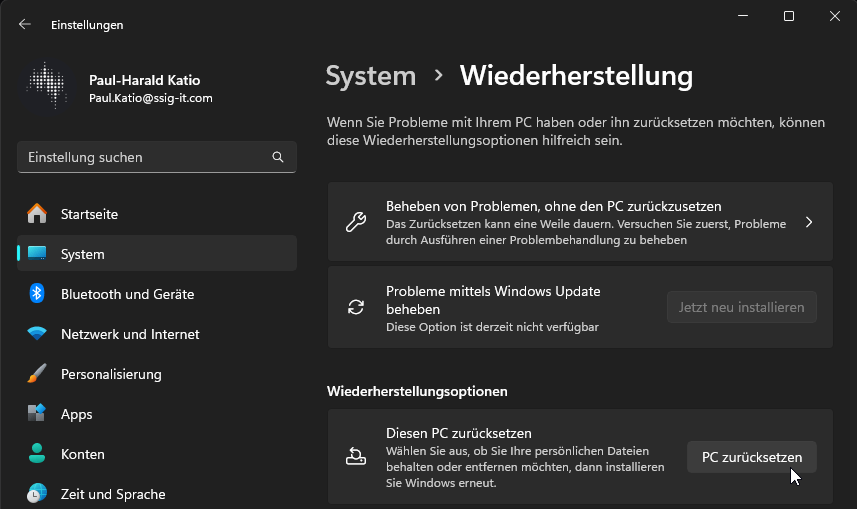
Task: Navigate to System in the breadcrumb
Action: [371, 76]
